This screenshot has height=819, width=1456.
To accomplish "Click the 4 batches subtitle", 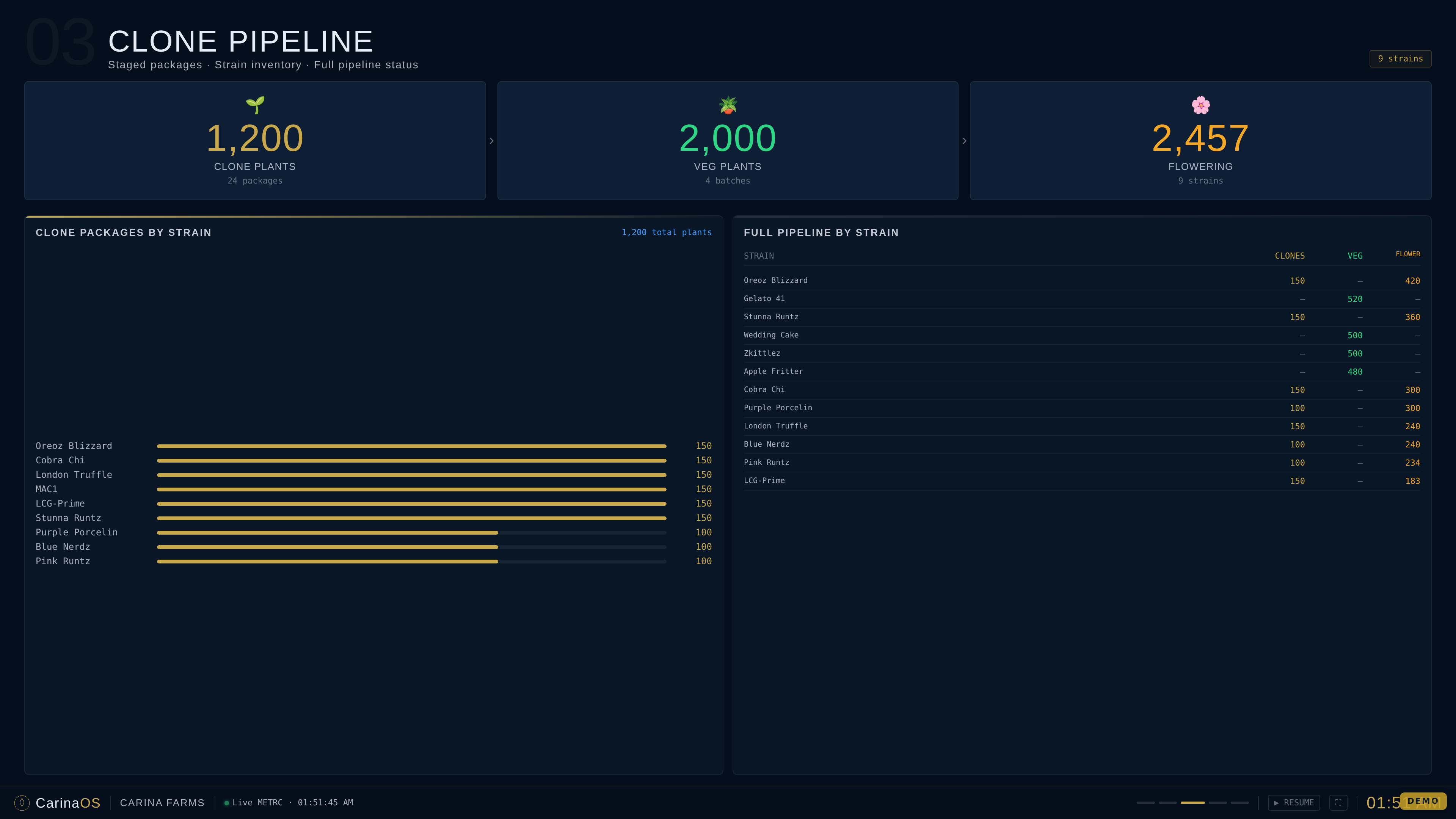I will pyautogui.click(x=728, y=181).
